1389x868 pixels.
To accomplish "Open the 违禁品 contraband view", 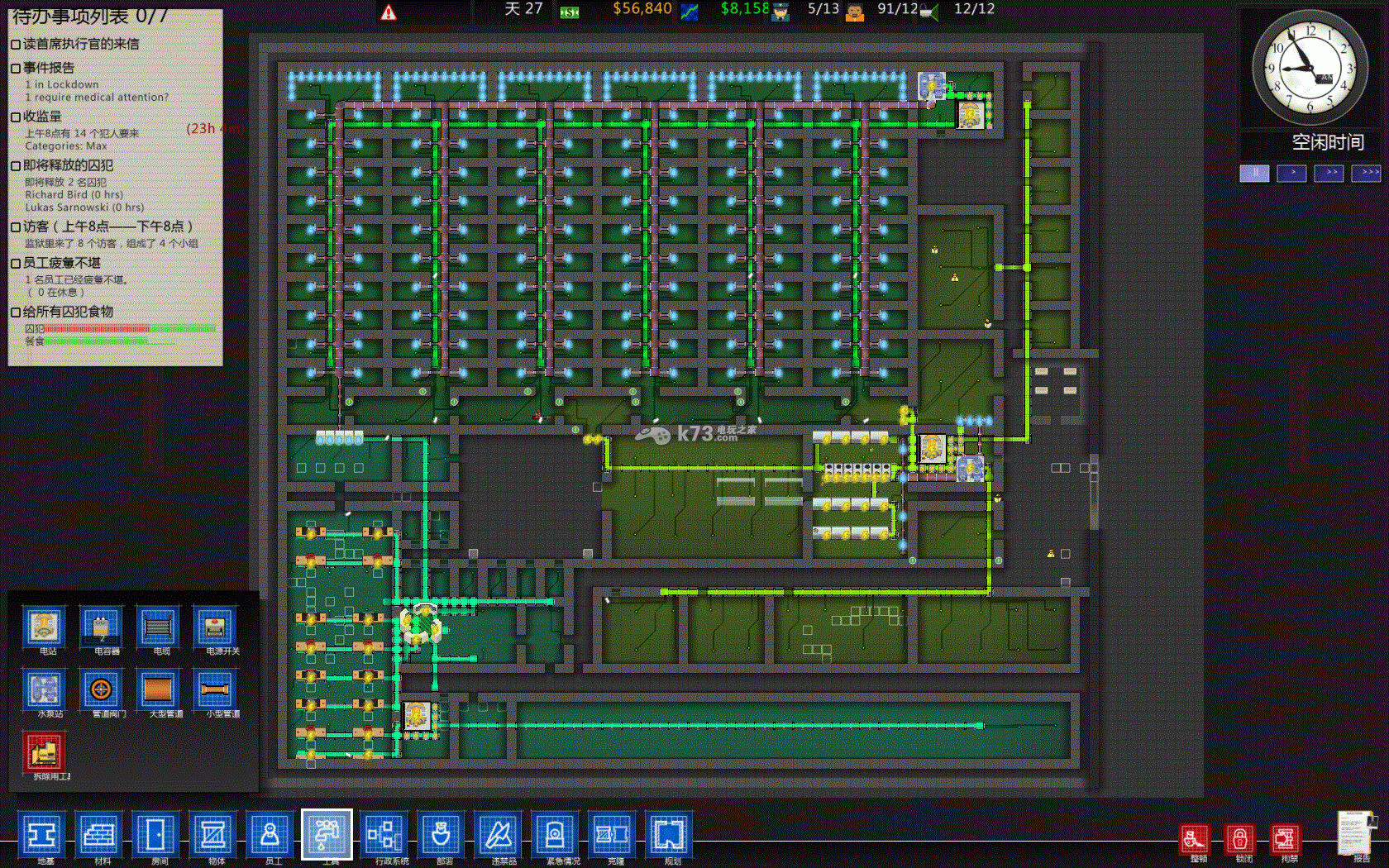I will point(499,835).
